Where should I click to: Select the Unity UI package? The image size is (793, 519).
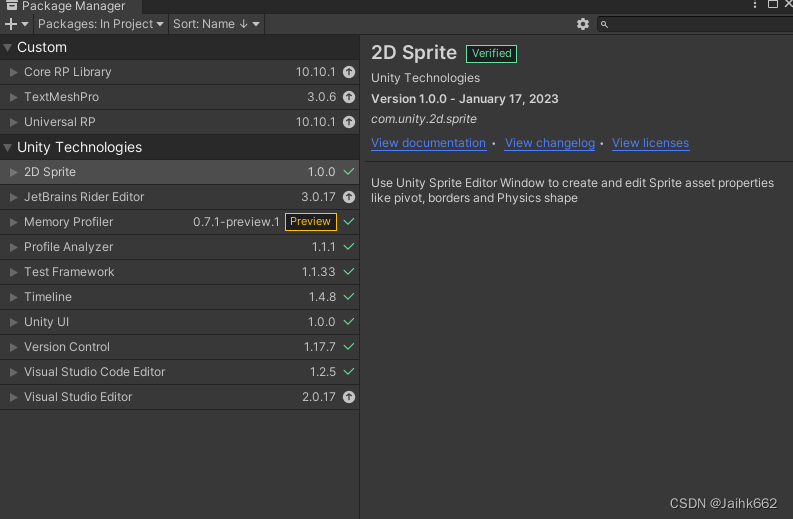[x=180, y=322]
